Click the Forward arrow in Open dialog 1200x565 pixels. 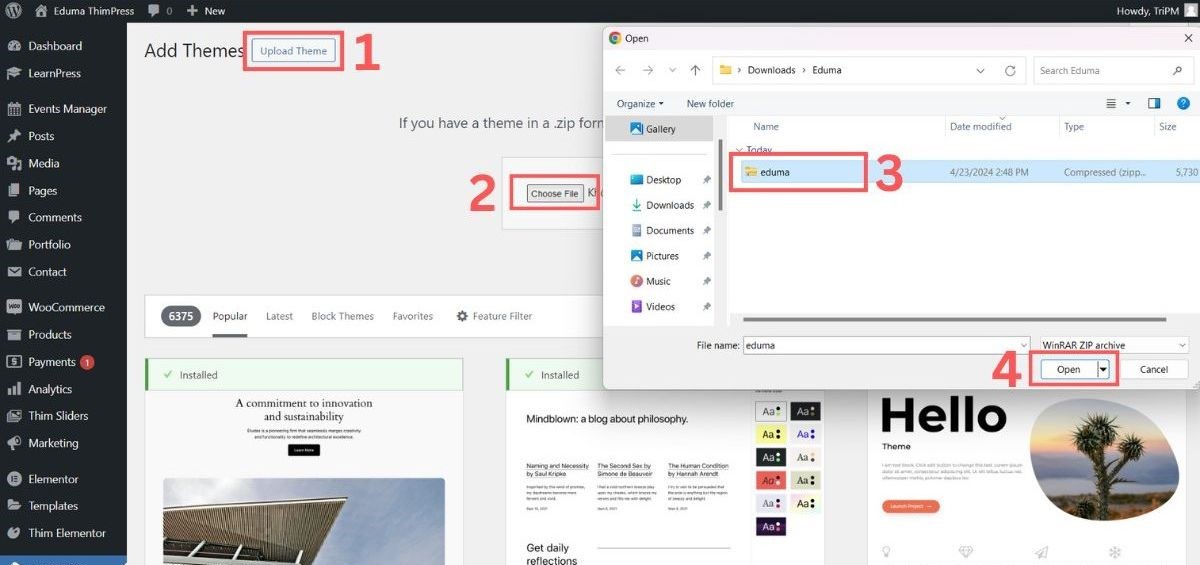tap(648, 70)
